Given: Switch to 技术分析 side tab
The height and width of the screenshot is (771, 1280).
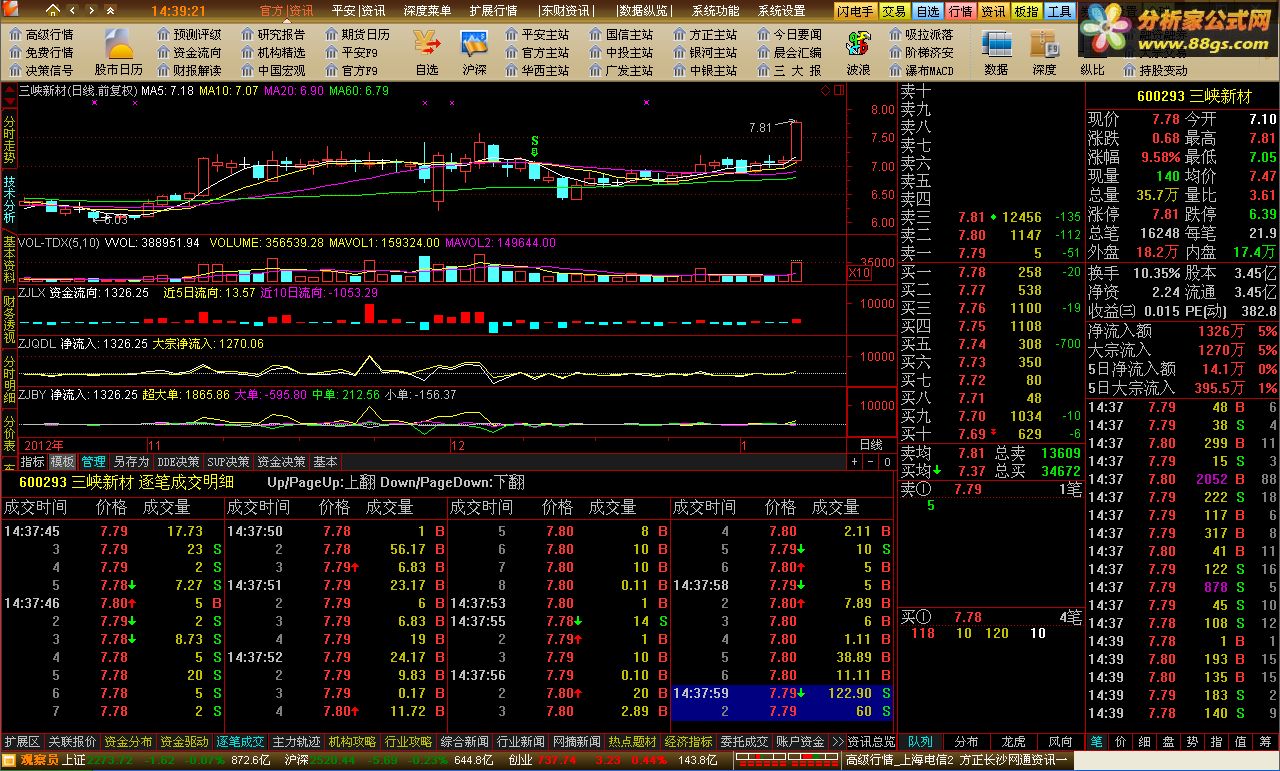Looking at the screenshot, I should pos(9,199).
